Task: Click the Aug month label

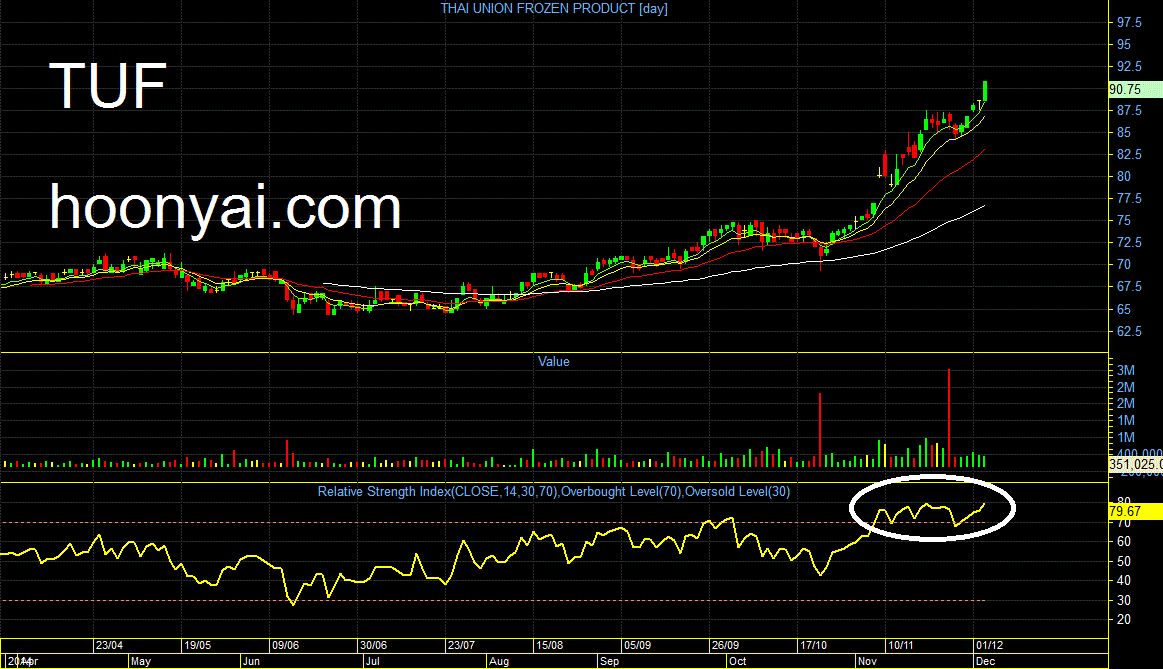Action: pyautogui.click(x=499, y=661)
